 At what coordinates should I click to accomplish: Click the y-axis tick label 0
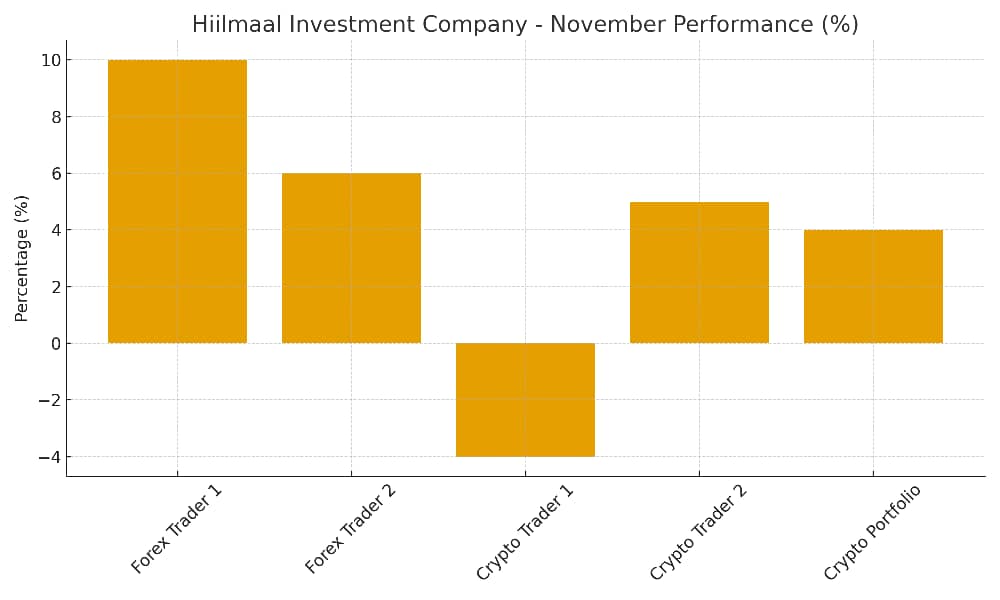point(55,343)
